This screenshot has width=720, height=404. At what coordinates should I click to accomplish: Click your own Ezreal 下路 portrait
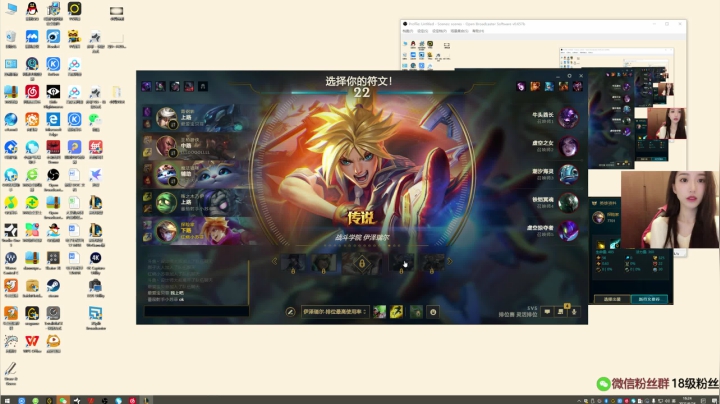pyautogui.click(x=166, y=230)
